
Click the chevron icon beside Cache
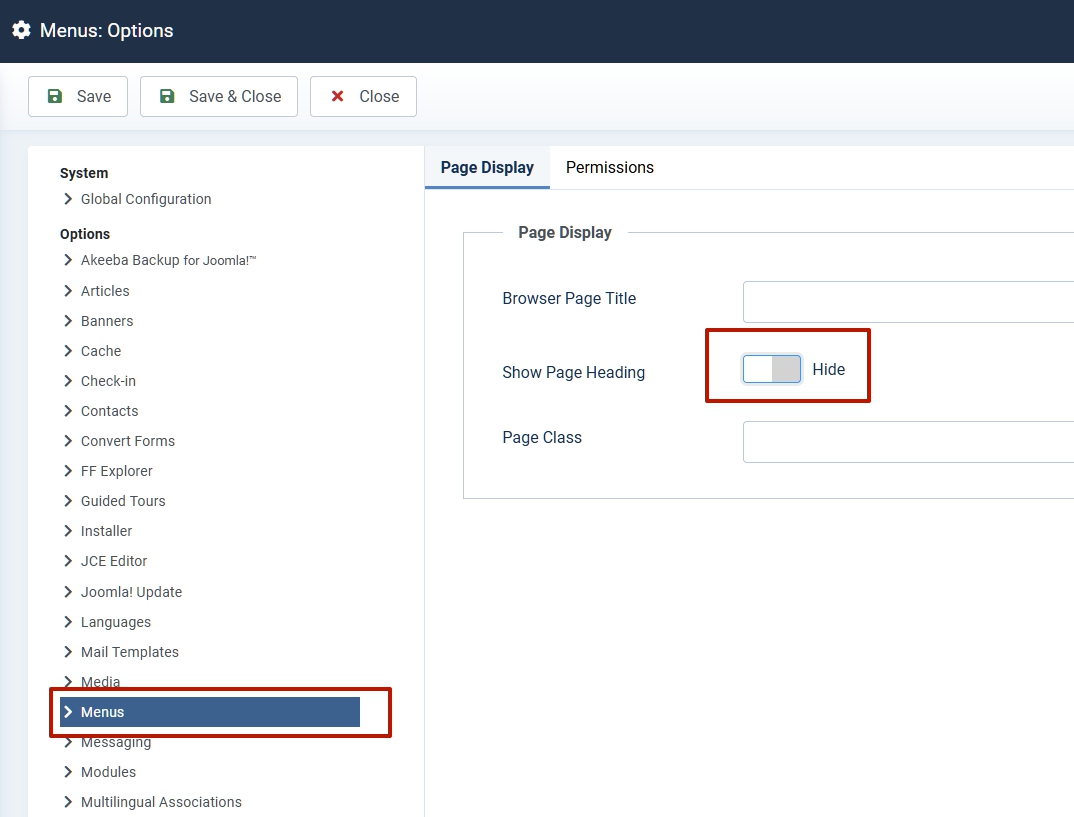[x=68, y=351]
